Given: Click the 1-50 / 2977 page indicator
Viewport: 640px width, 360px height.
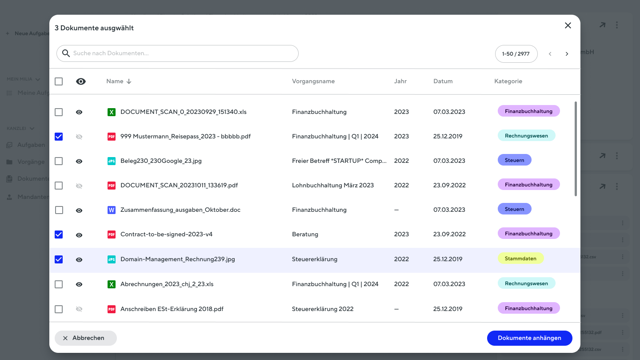Looking at the screenshot, I should tap(516, 54).
